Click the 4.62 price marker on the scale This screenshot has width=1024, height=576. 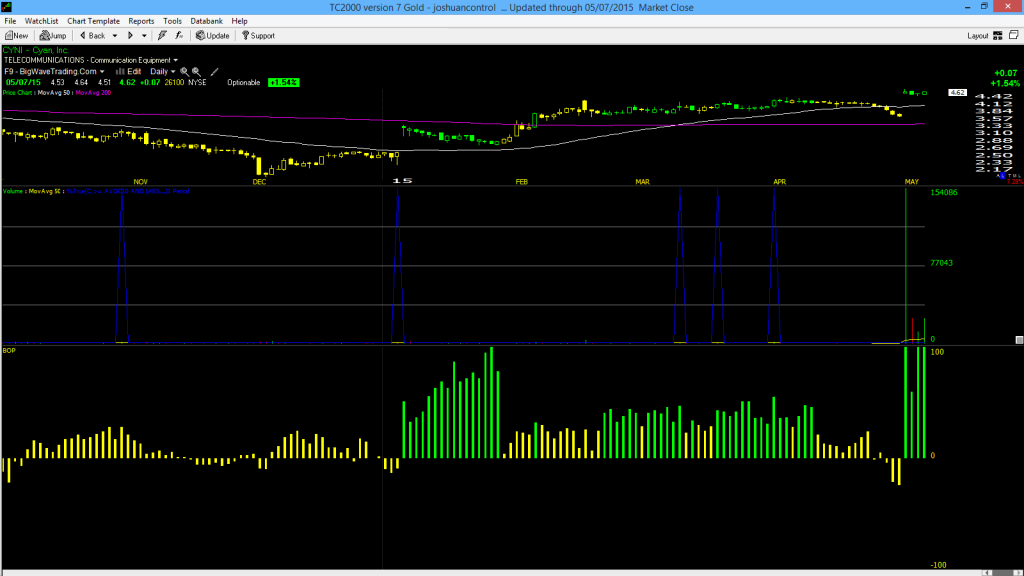[957, 93]
